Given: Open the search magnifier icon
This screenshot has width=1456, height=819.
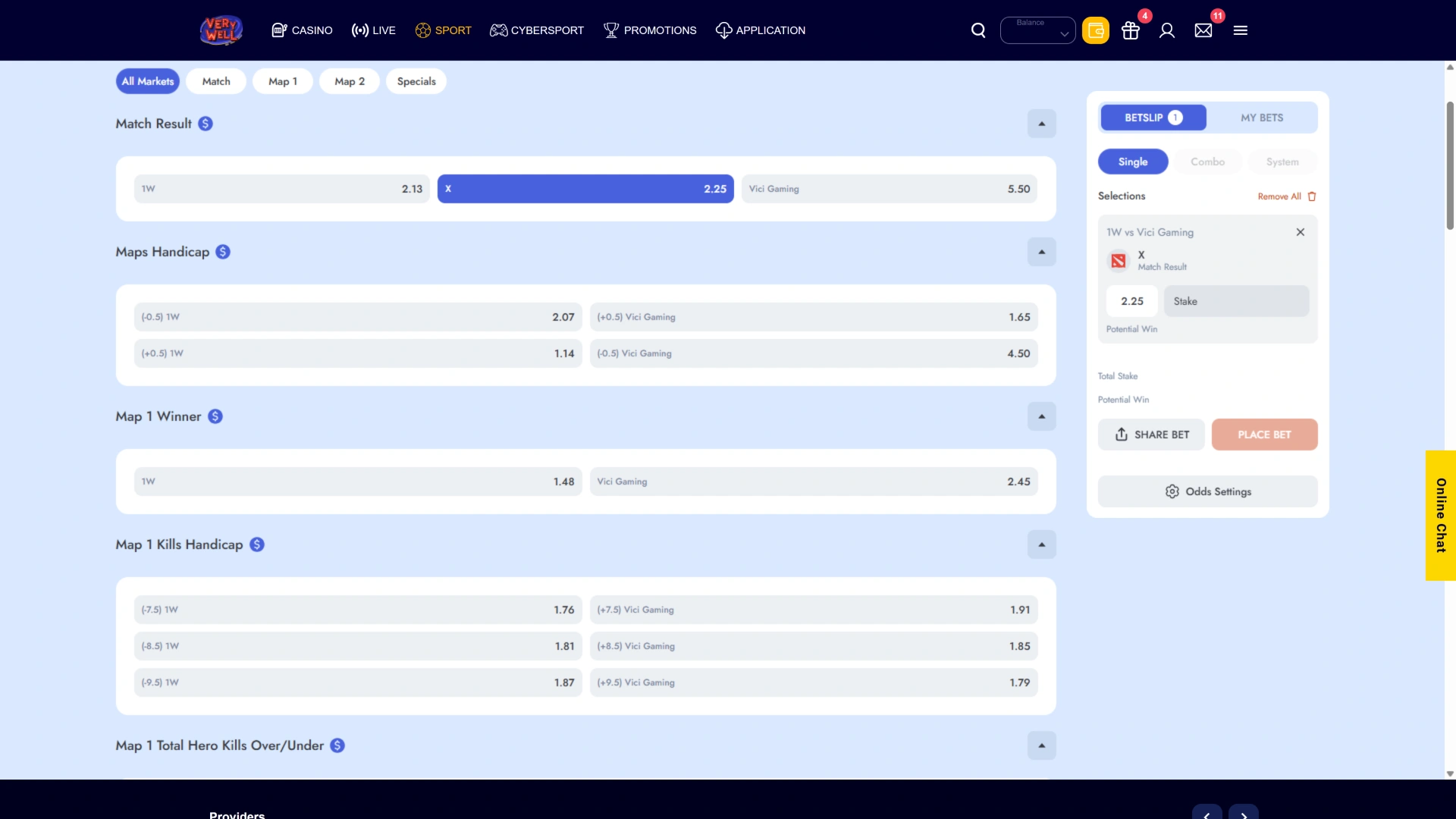Looking at the screenshot, I should tap(978, 30).
